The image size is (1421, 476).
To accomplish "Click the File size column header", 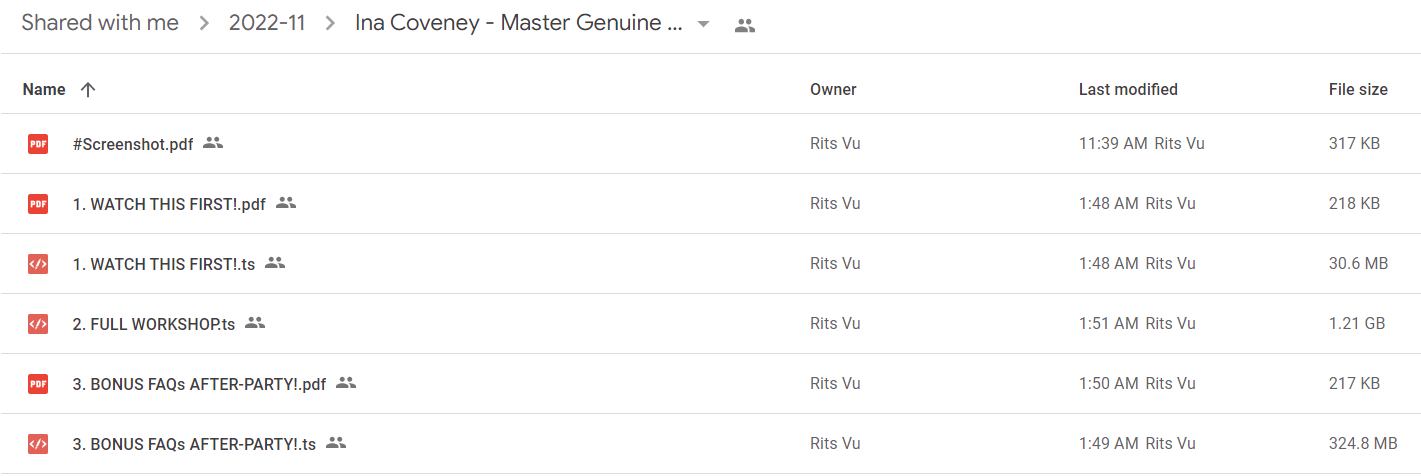I will 1358,90.
